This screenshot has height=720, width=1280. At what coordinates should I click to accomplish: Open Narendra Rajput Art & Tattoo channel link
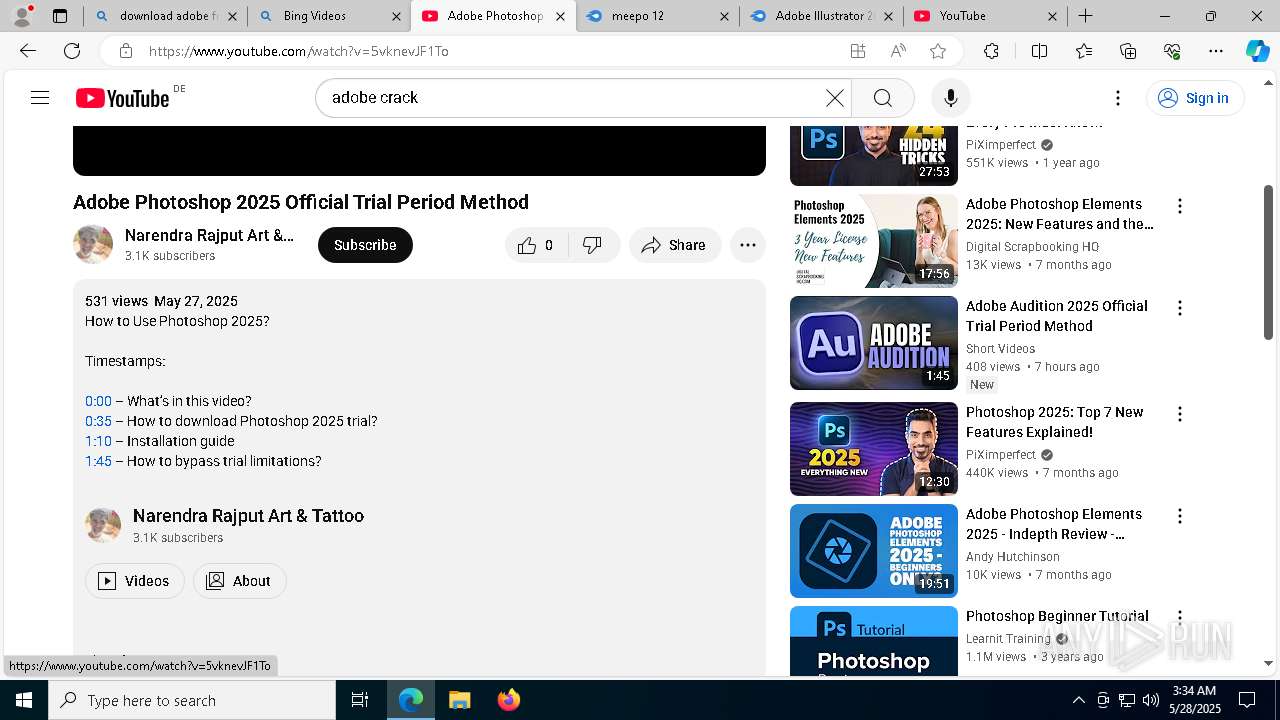coord(248,516)
